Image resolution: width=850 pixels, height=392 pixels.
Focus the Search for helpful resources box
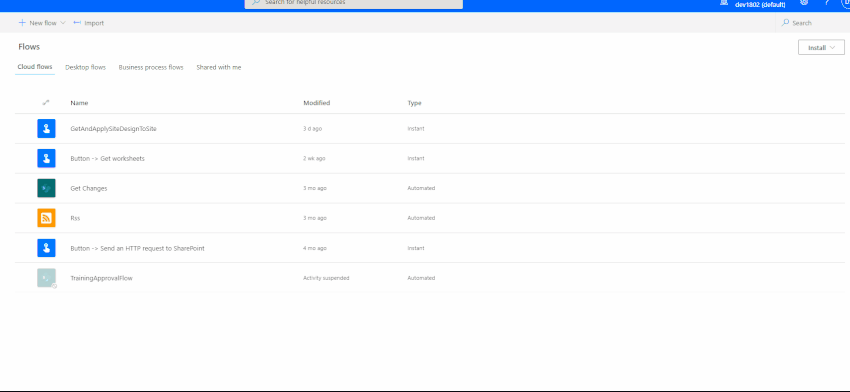click(x=354, y=4)
